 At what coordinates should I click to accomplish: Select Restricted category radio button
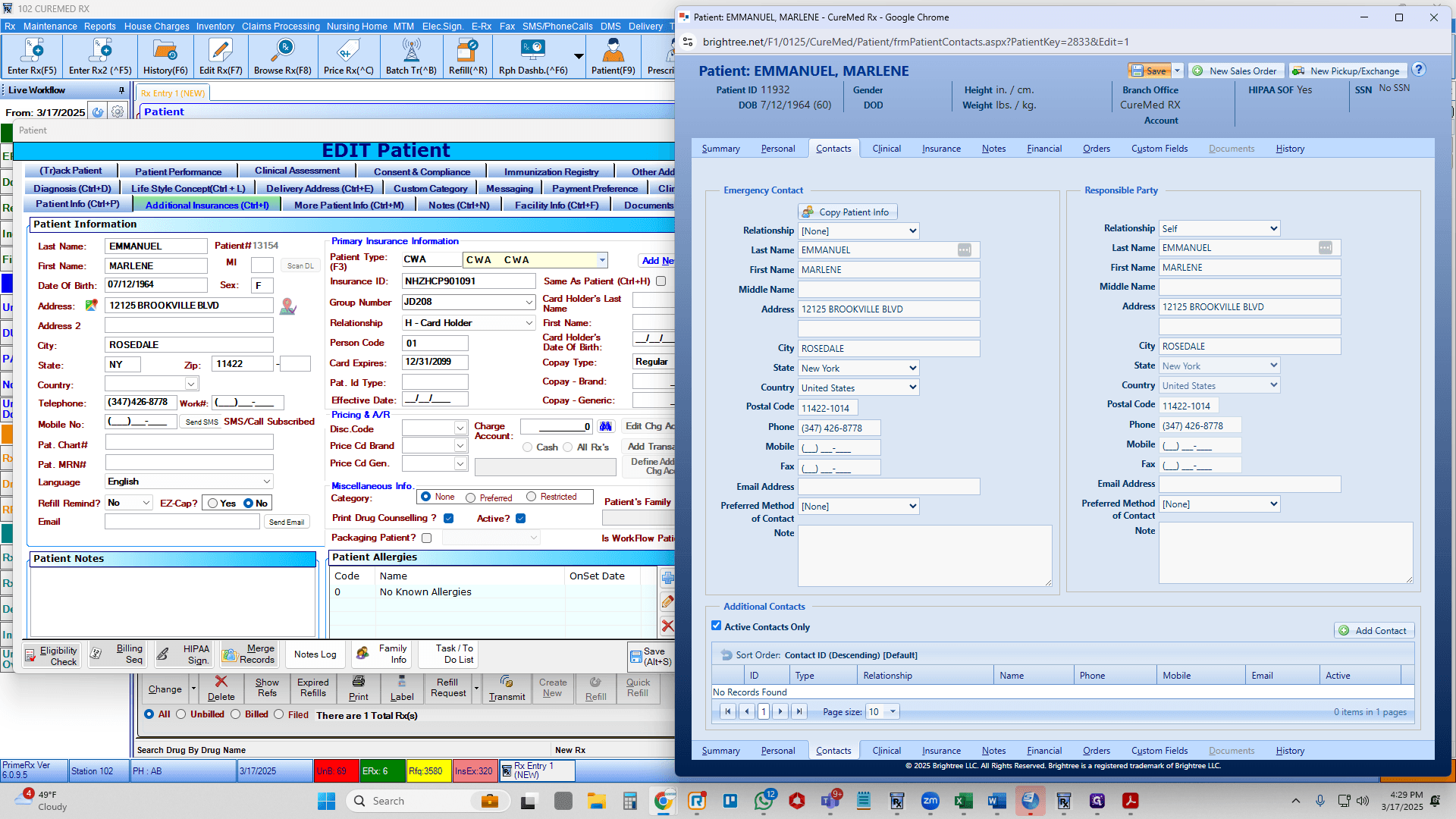532,497
